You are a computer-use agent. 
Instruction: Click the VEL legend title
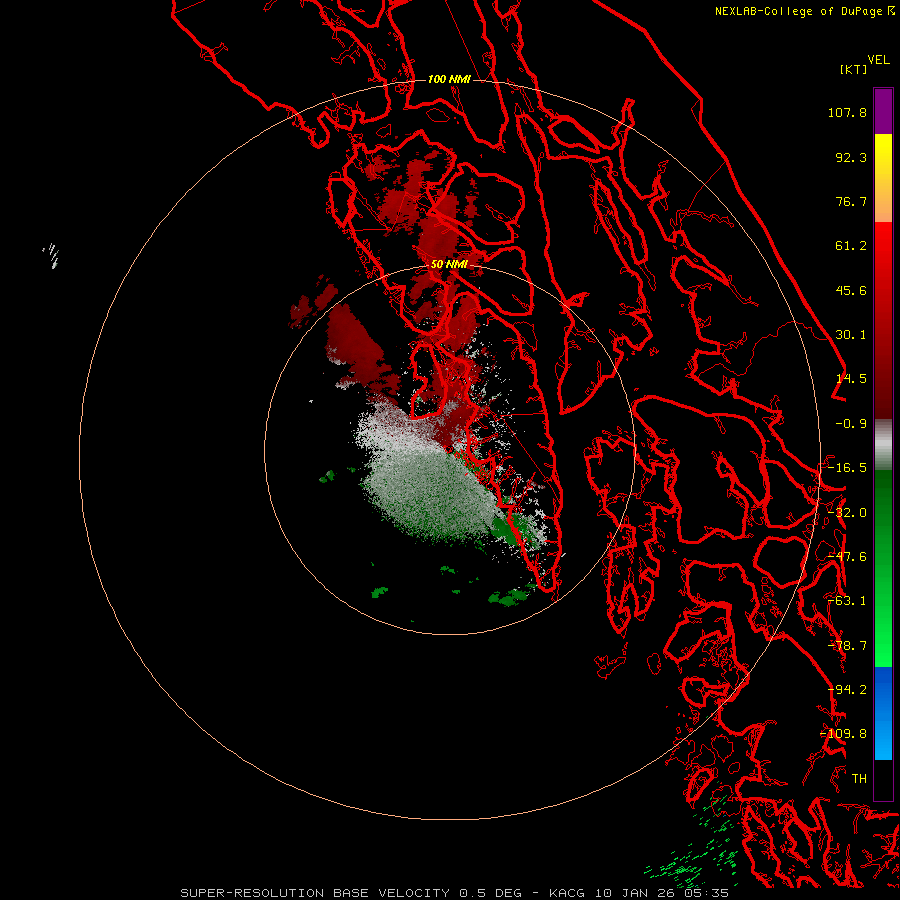878,60
